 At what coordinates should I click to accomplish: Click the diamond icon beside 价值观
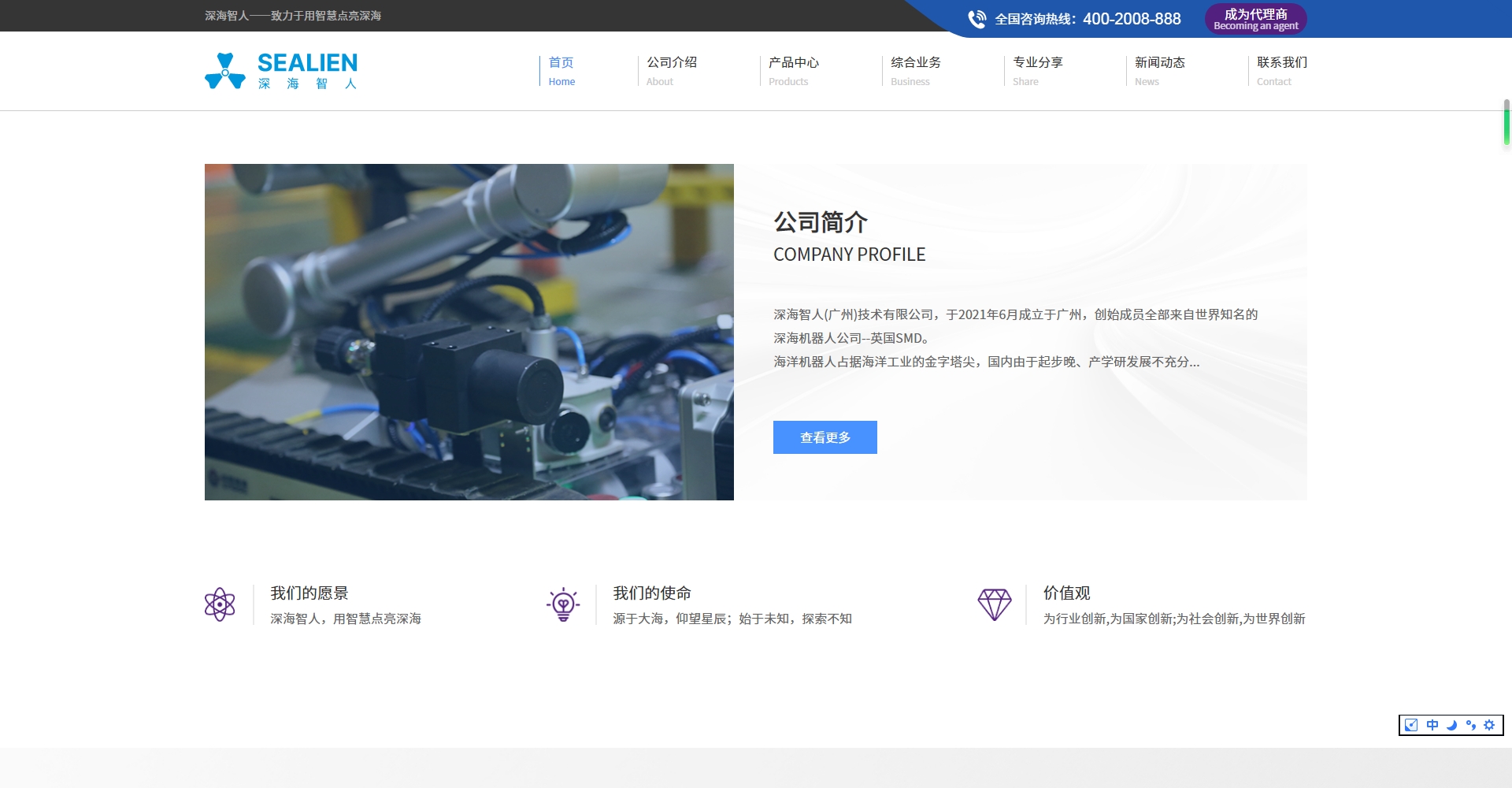[x=994, y=604]
